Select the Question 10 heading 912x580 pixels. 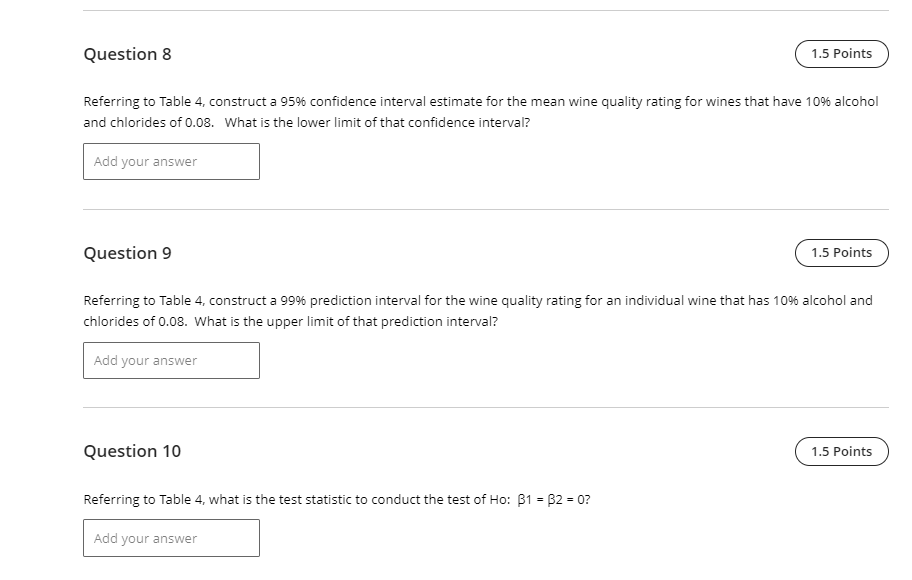coord(132,451)
